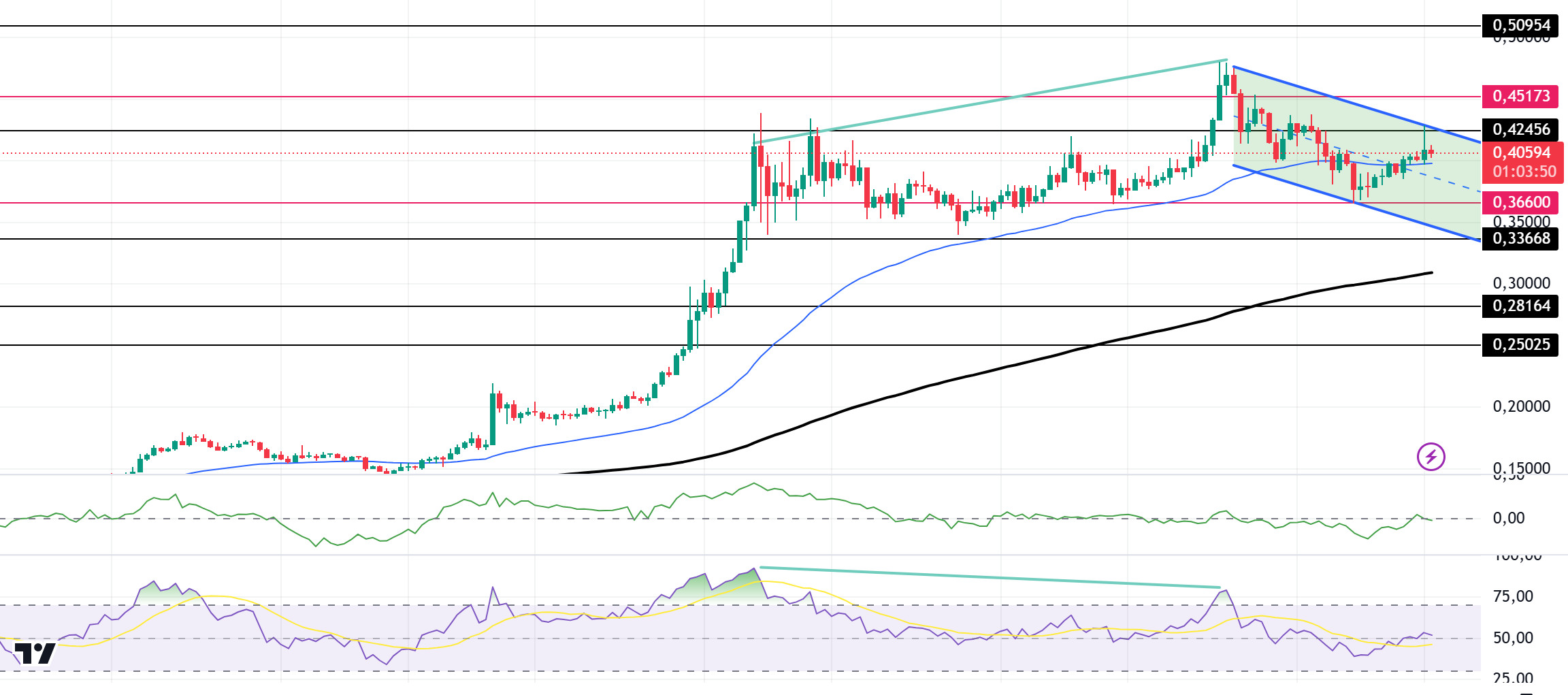Select the 0,25025 price level label
The image size is (1568, 695).
pyautogui.click(x=1520, y=344)
